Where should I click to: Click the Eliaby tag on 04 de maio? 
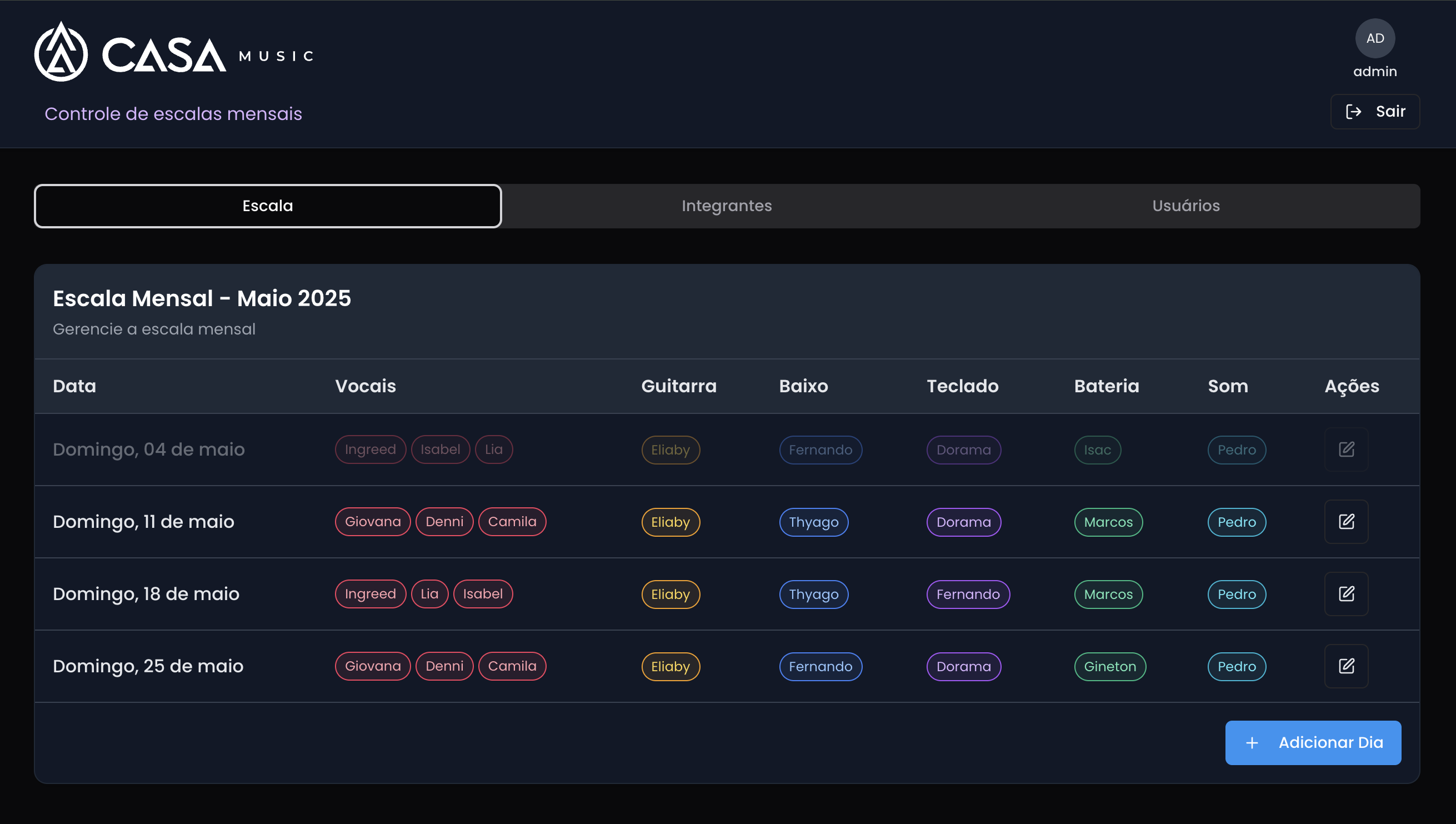click(x=671, y=450)
